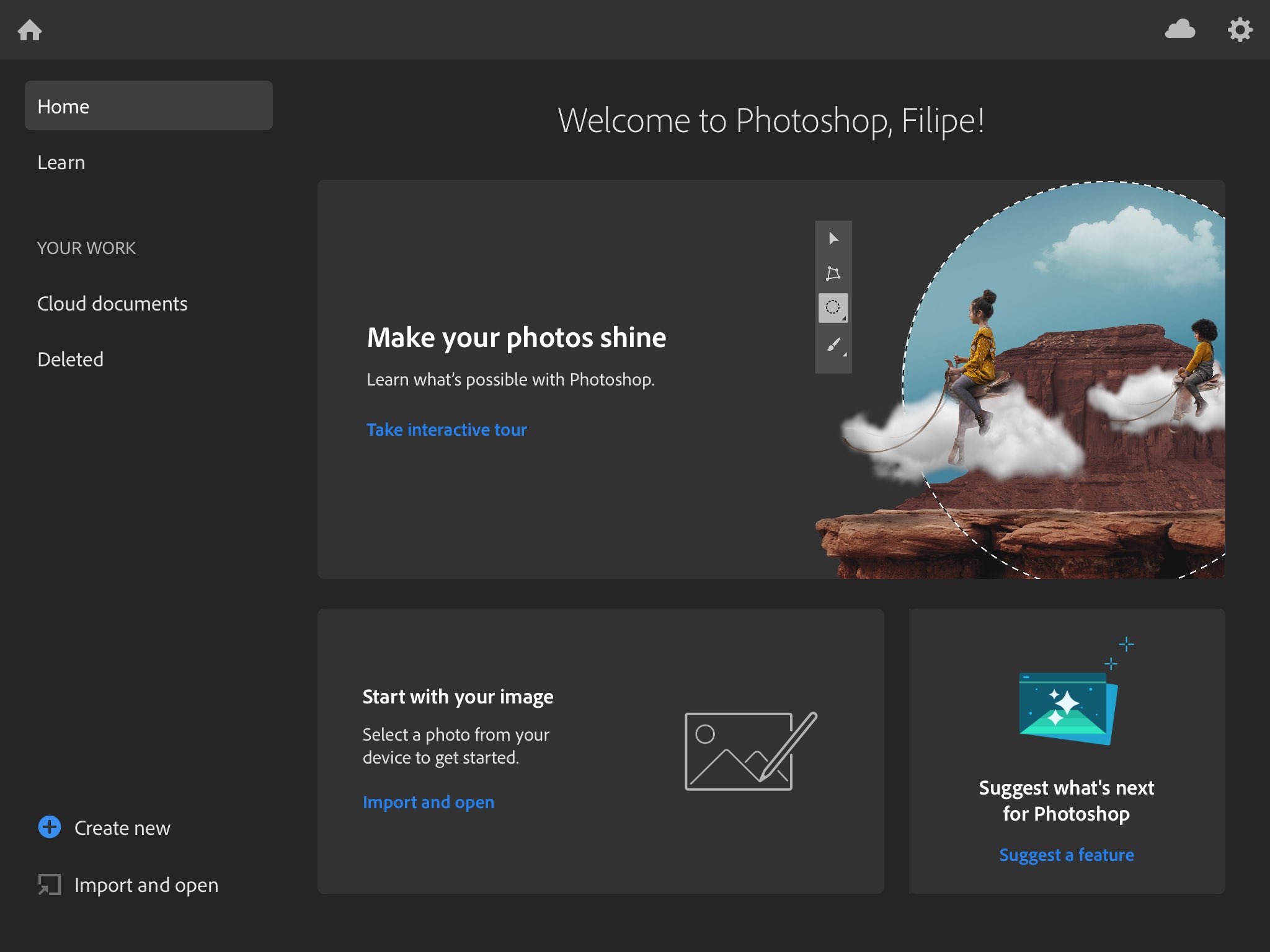
Task: Select the Move tool arrow in promo image
Action: 833,239
